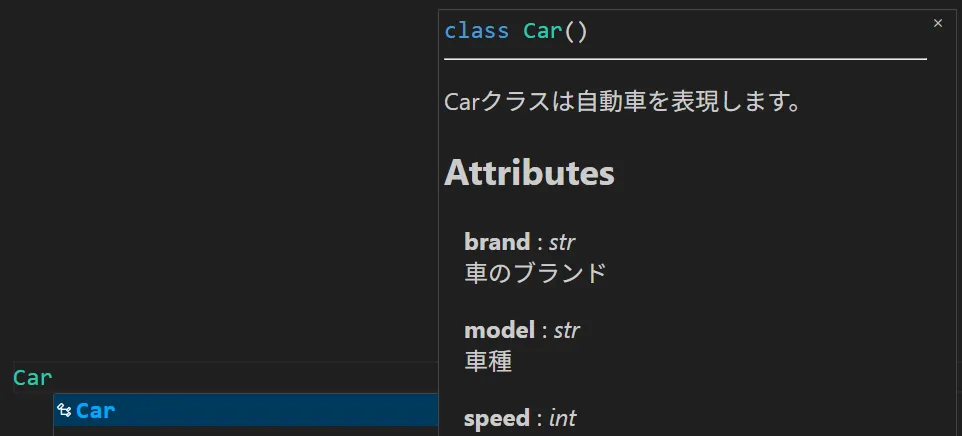Image resolution: width=962 pixels, height=436 pixels.
Task: Click the 'class Car()' signature header
Action: pyautogui.click(x=516, y=31)
